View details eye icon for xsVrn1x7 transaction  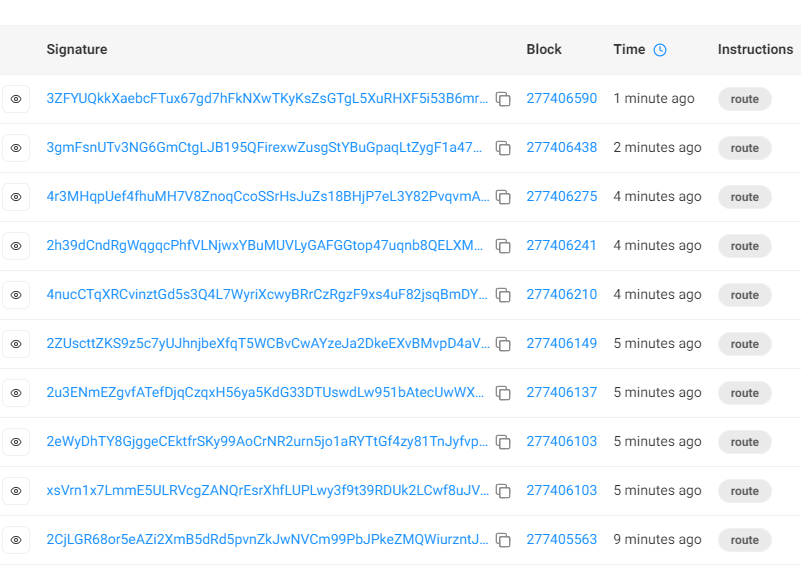click(x=16, y=491)
